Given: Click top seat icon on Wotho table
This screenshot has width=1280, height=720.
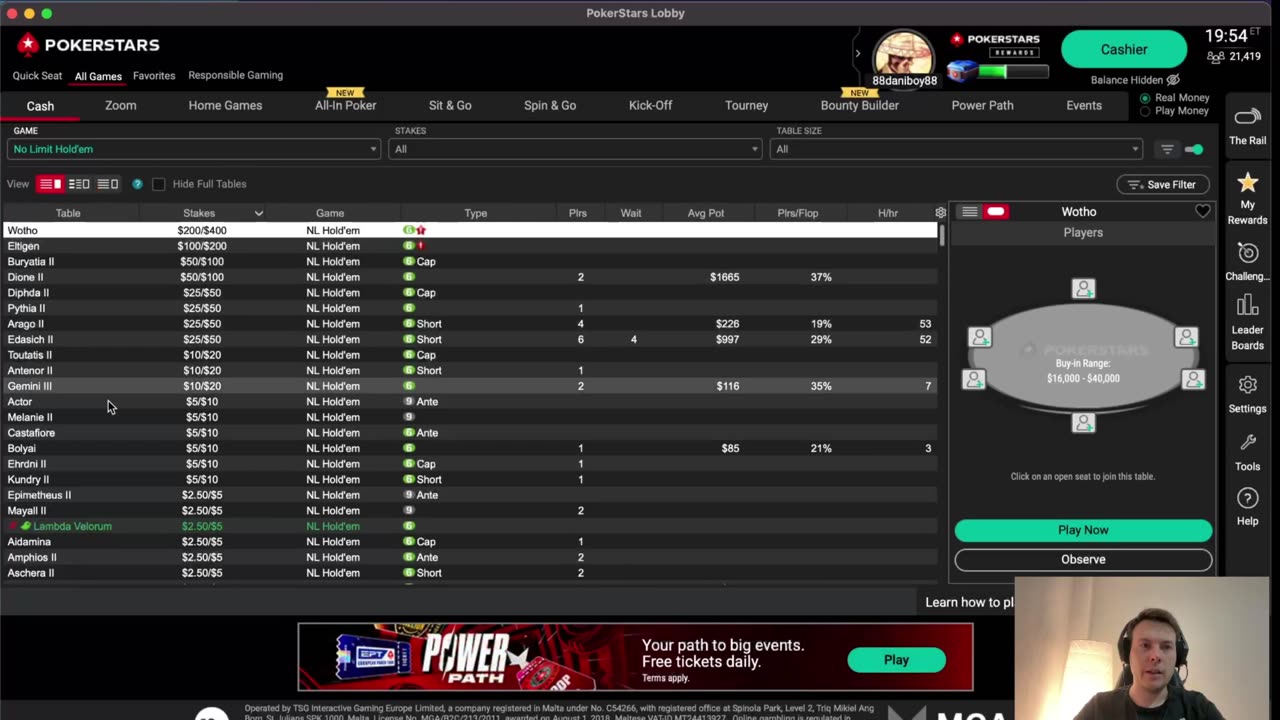Looking at the screenshot, I should [1083, 289].
